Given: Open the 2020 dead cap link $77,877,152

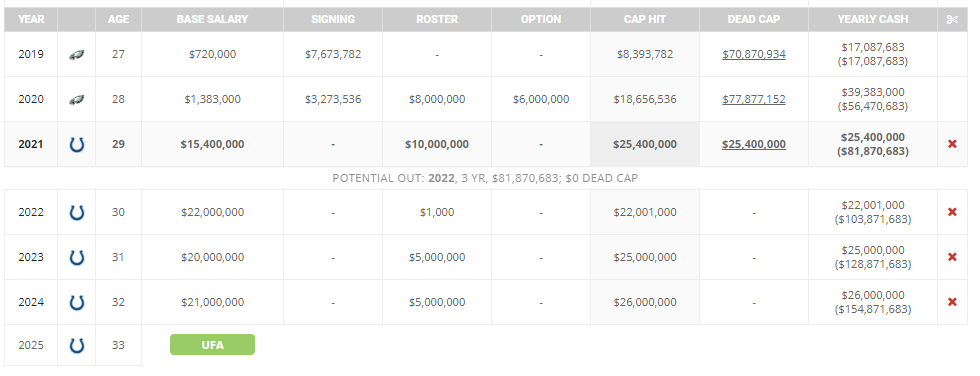Looking at the screenshot, I should coord(754,99).
